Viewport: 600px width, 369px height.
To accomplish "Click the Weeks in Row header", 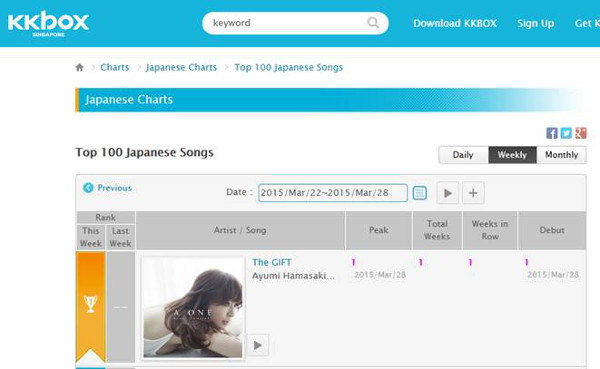I will (490, 230).
